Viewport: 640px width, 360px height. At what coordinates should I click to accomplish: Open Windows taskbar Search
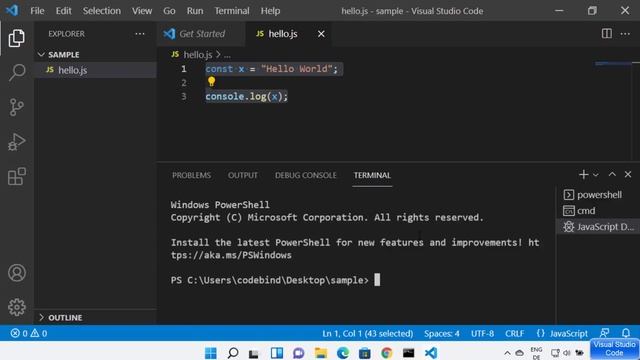(233, 353)
